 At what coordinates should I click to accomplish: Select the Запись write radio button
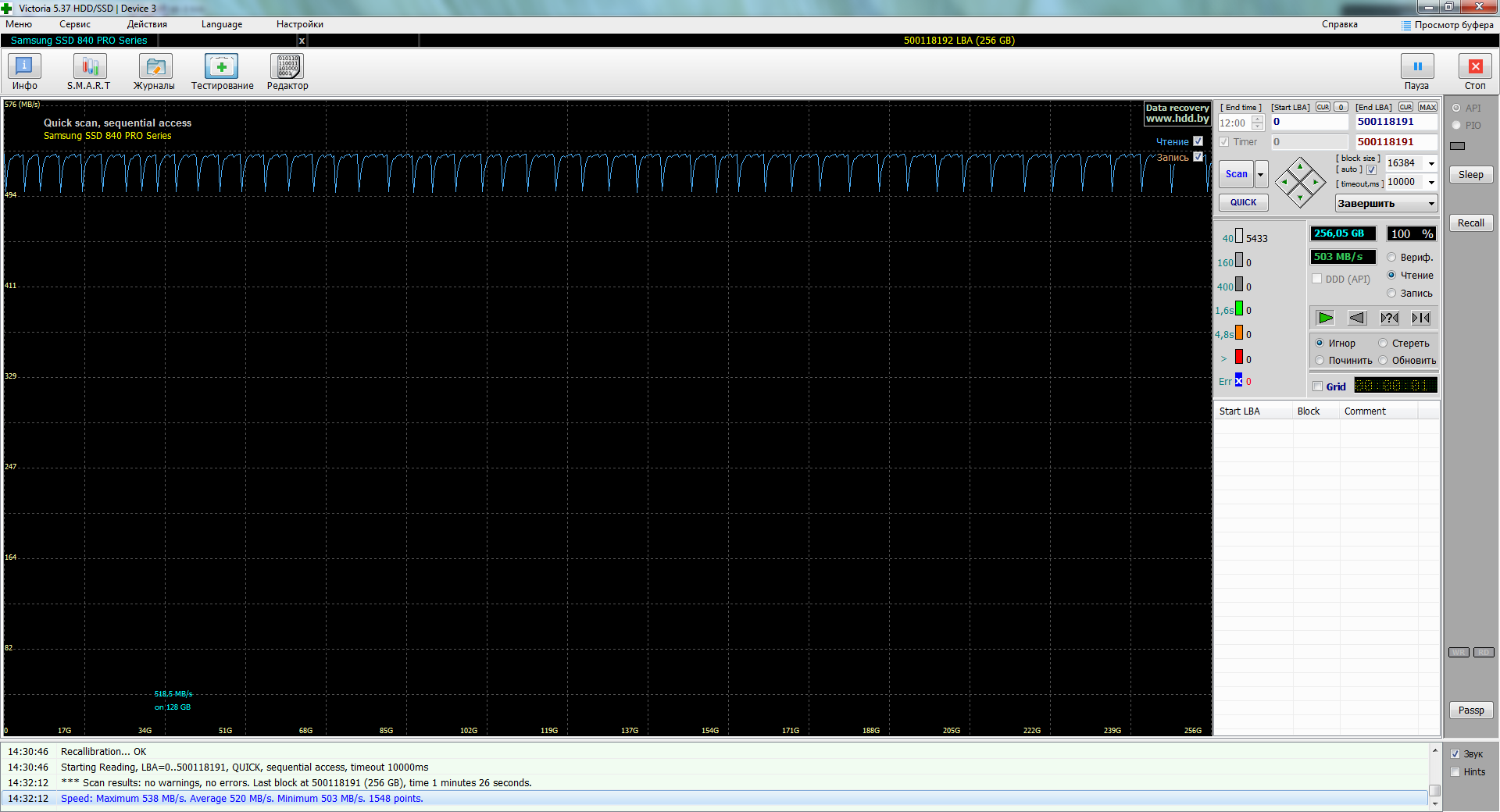1391,294
